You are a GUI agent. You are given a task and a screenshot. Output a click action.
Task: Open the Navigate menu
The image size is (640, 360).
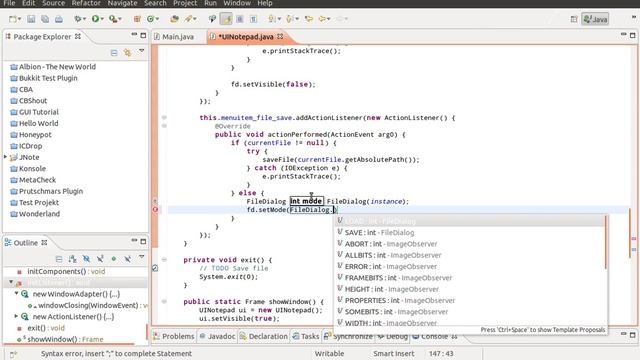[x=122, y=3]
